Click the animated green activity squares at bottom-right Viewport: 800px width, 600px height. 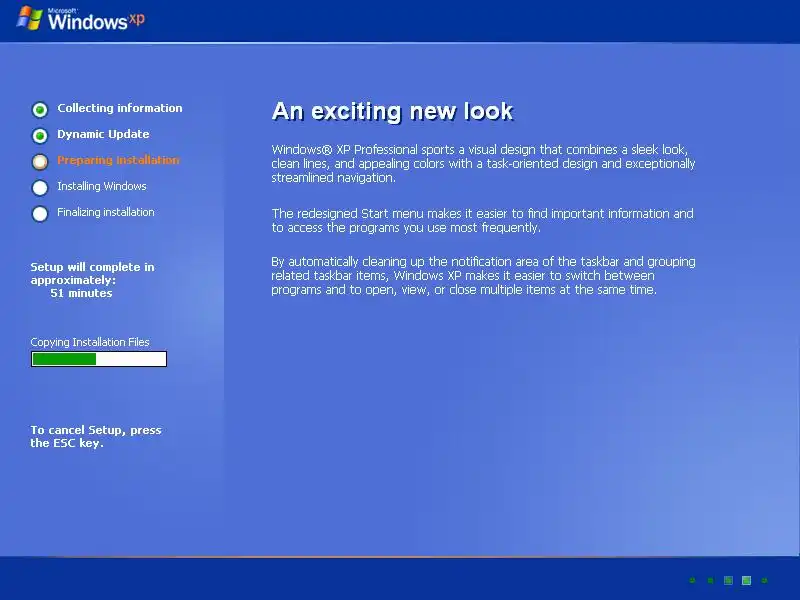point(729,580)
